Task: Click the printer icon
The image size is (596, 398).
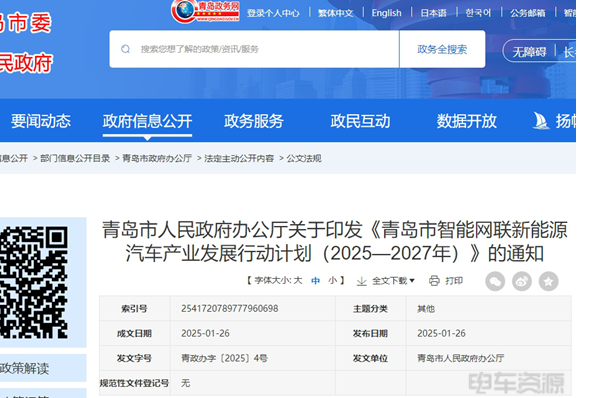Action: pyautogui.click(x=434, y=281)
